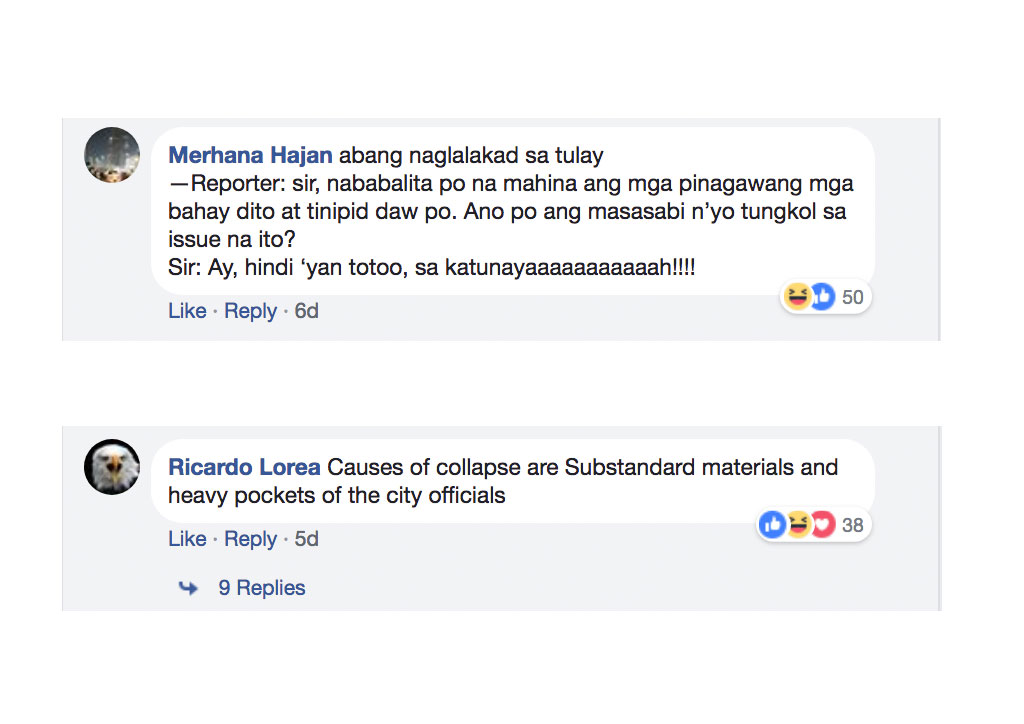Open Merhana Hajan's profile picture
The width and height of the screenshot is (1024, 724).
(x=112, y=155)
